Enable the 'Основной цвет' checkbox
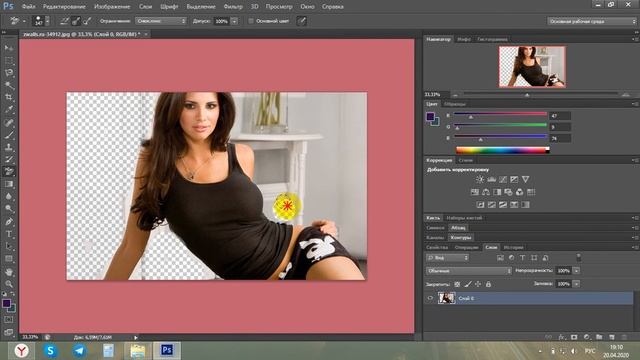 tap(251, 21)
